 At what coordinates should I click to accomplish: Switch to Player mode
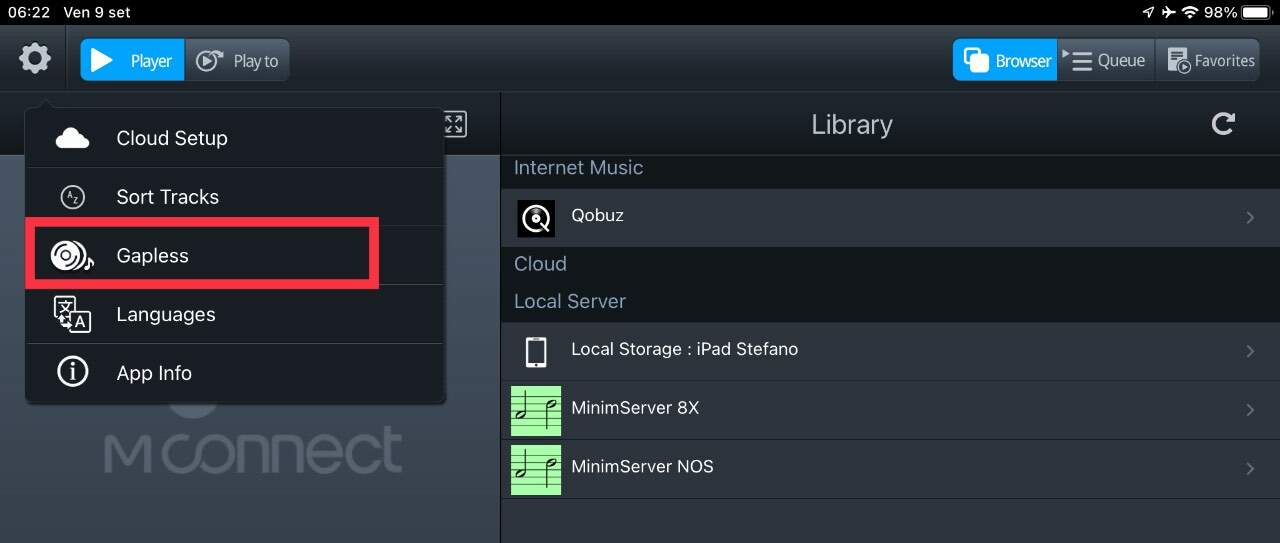pos(133,61)
